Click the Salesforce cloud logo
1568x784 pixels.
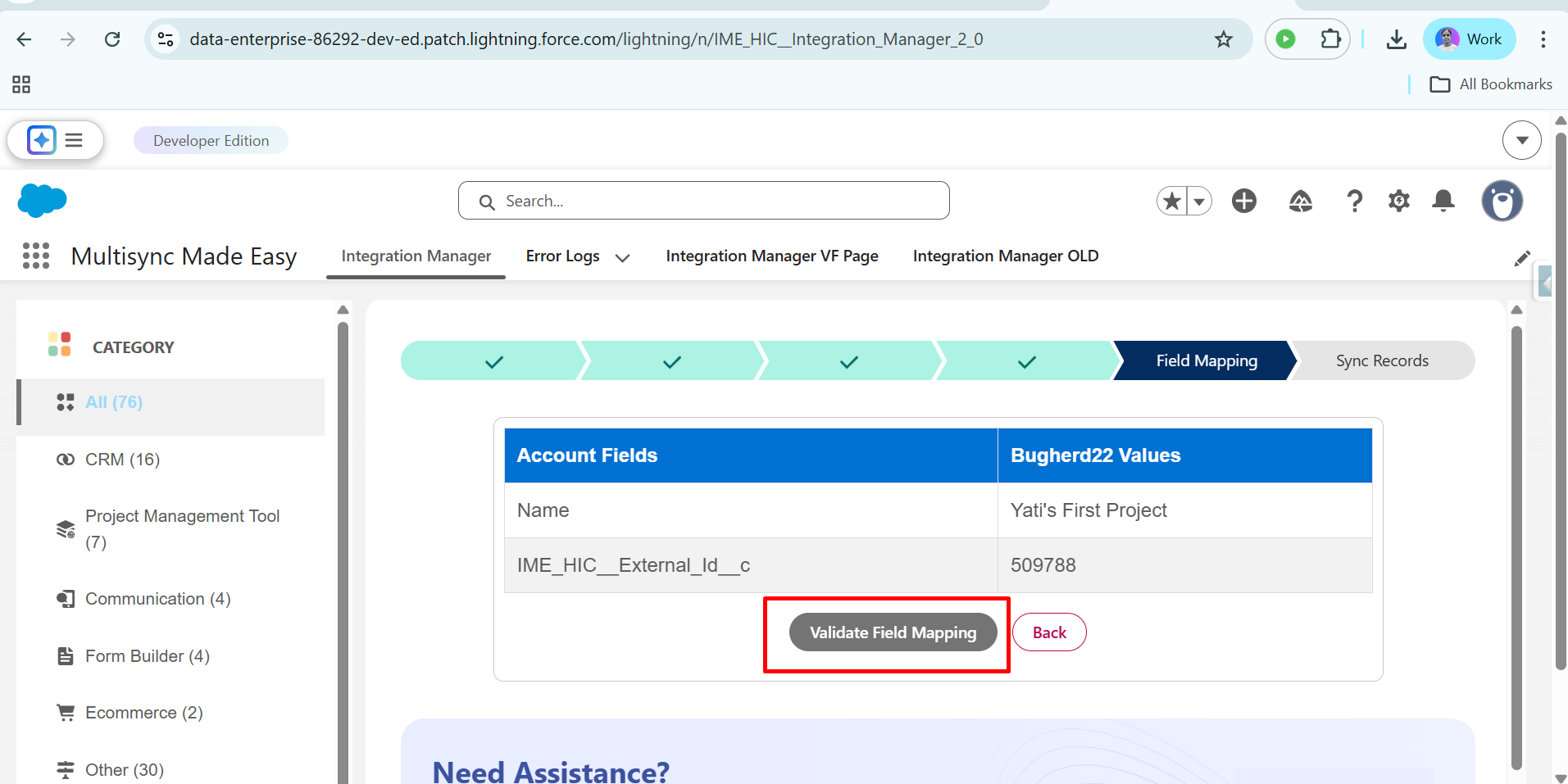[42, 201]
